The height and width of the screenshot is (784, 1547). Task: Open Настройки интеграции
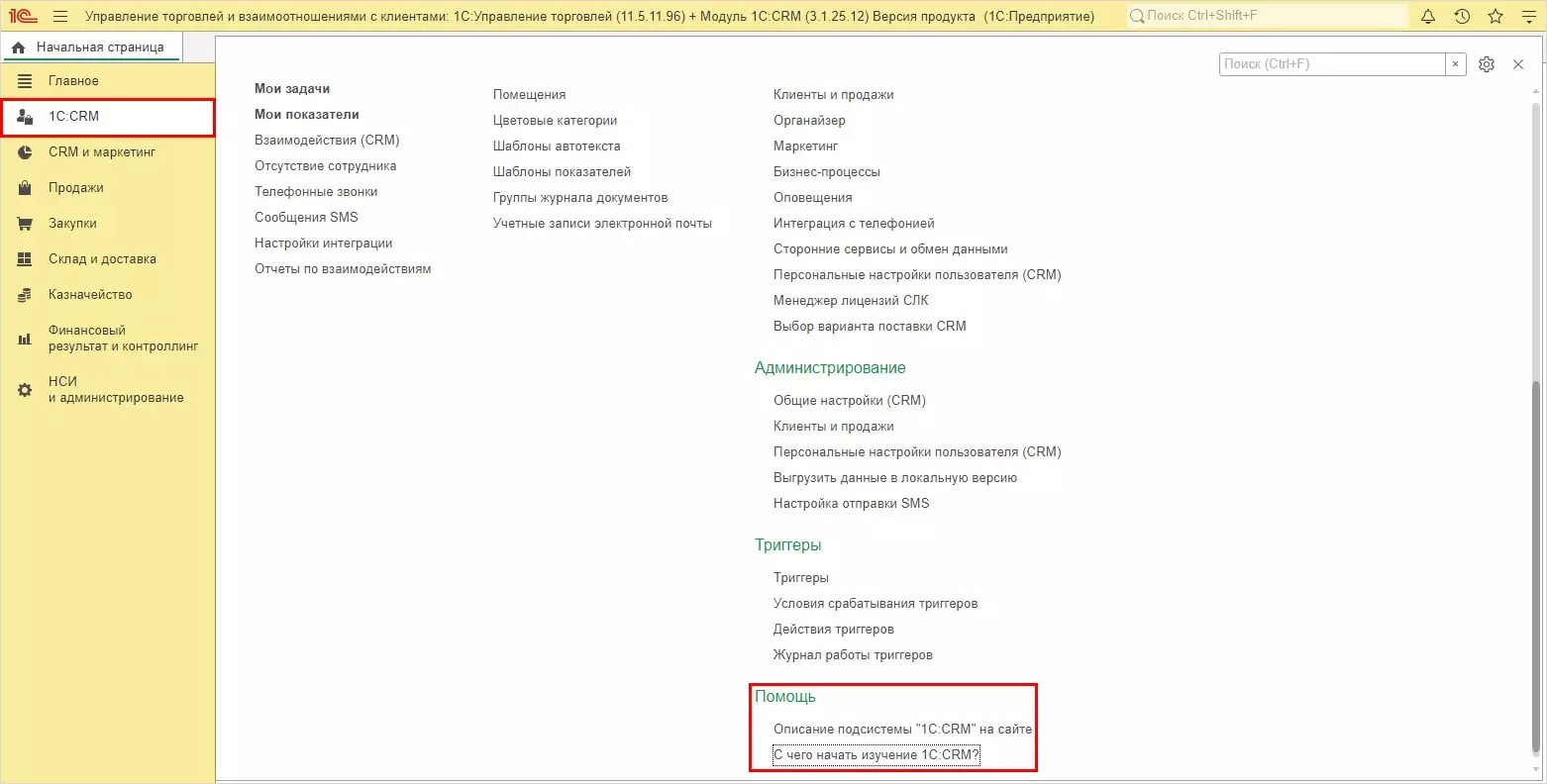coord(324,244)
